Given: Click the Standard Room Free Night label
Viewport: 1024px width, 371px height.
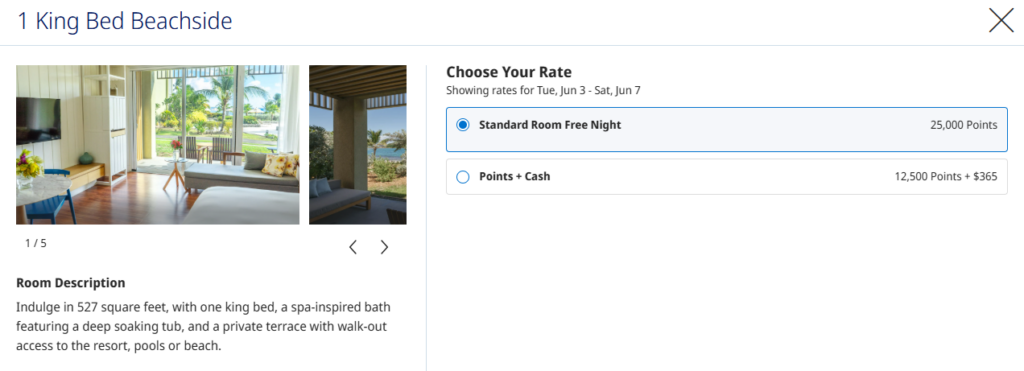Looking at the screenshot, I should pyautogui.click(x=550, y=125).
